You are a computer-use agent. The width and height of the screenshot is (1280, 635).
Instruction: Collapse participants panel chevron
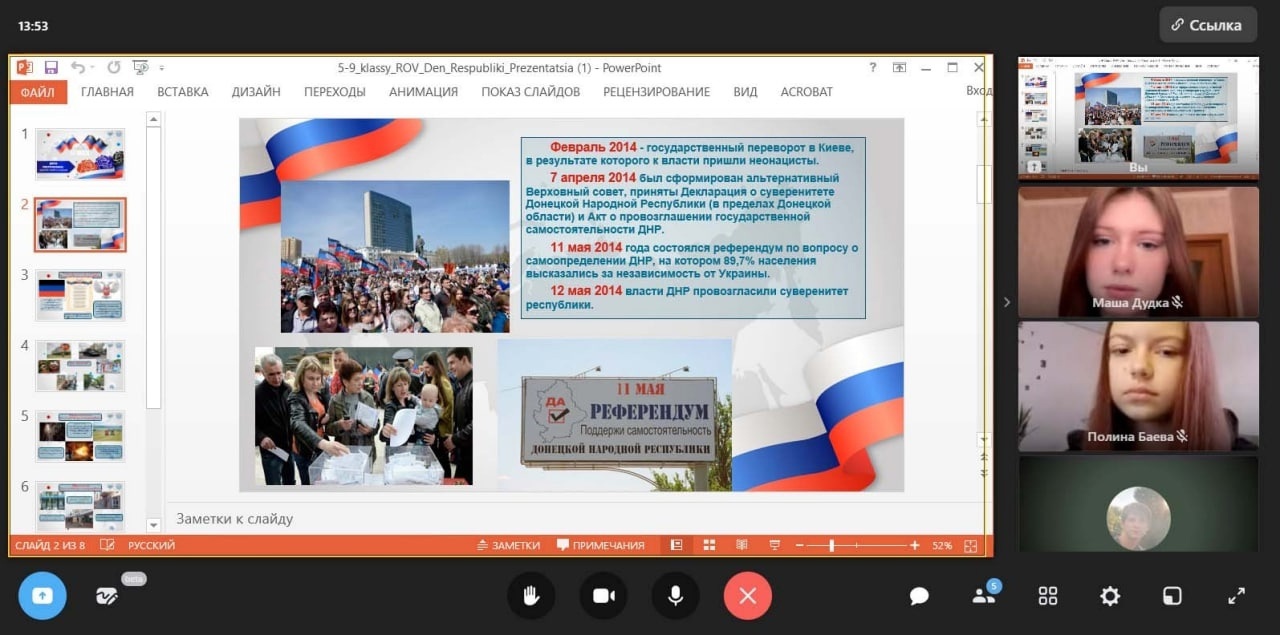tap(1006, 302)
